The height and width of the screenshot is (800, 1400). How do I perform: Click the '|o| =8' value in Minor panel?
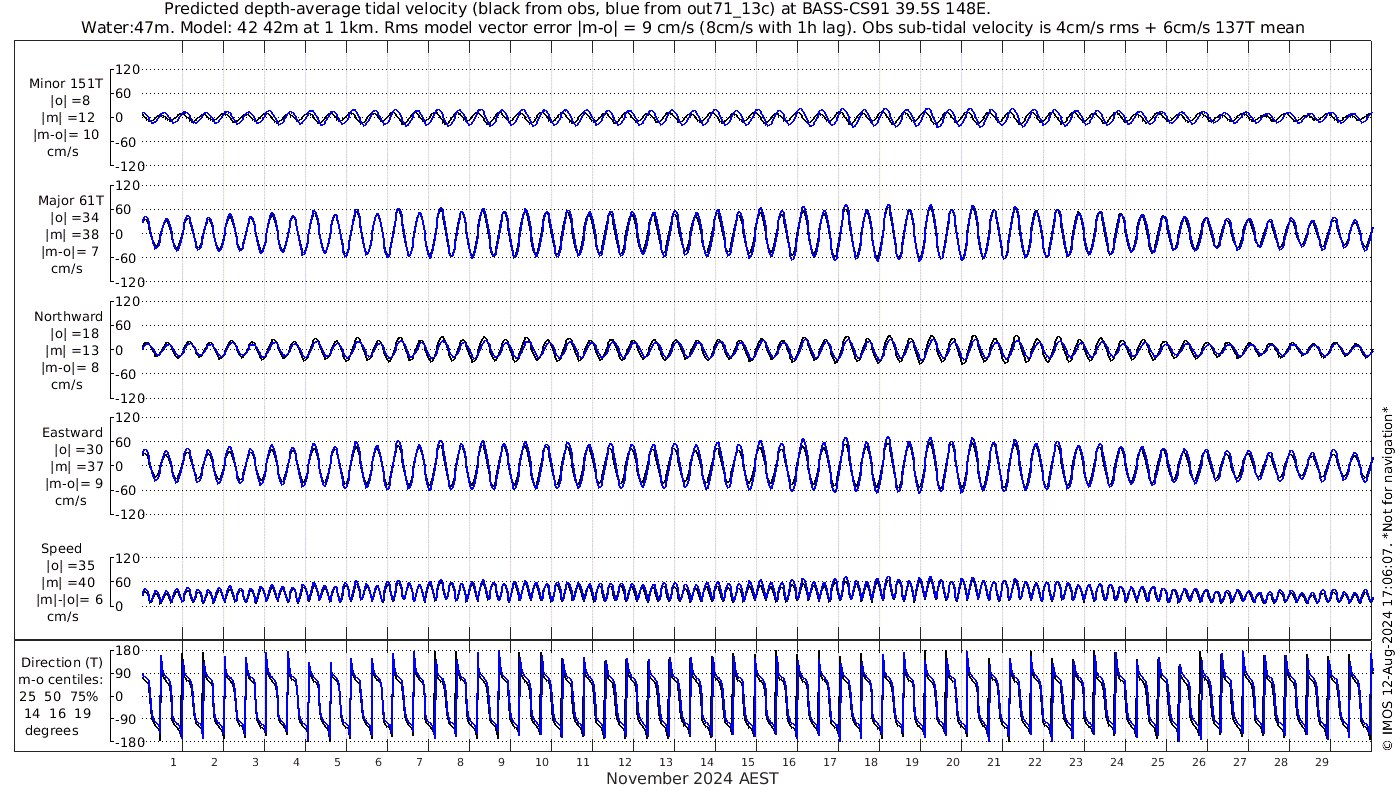click(x=71, y=101)
